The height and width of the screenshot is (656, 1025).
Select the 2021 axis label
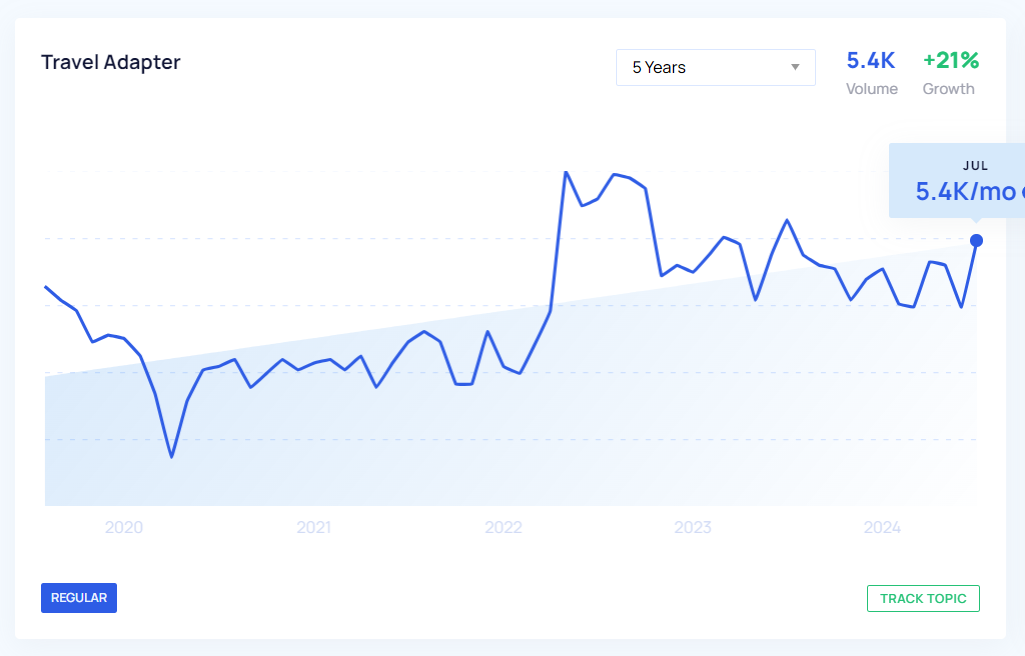[x=314, y=528]
